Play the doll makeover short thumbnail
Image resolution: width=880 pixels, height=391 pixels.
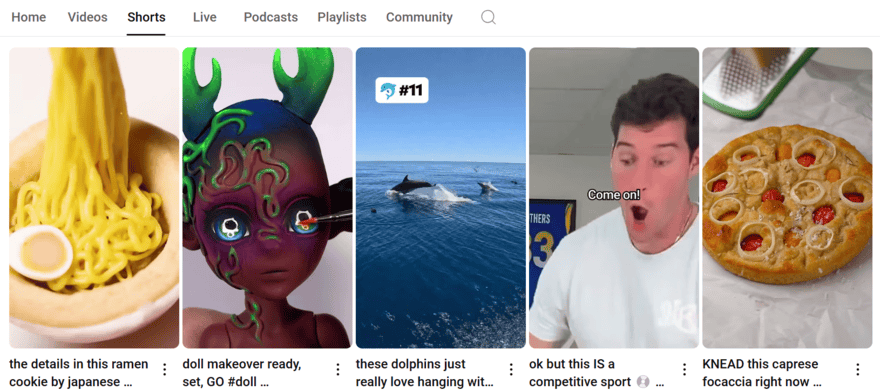[267, 197]
